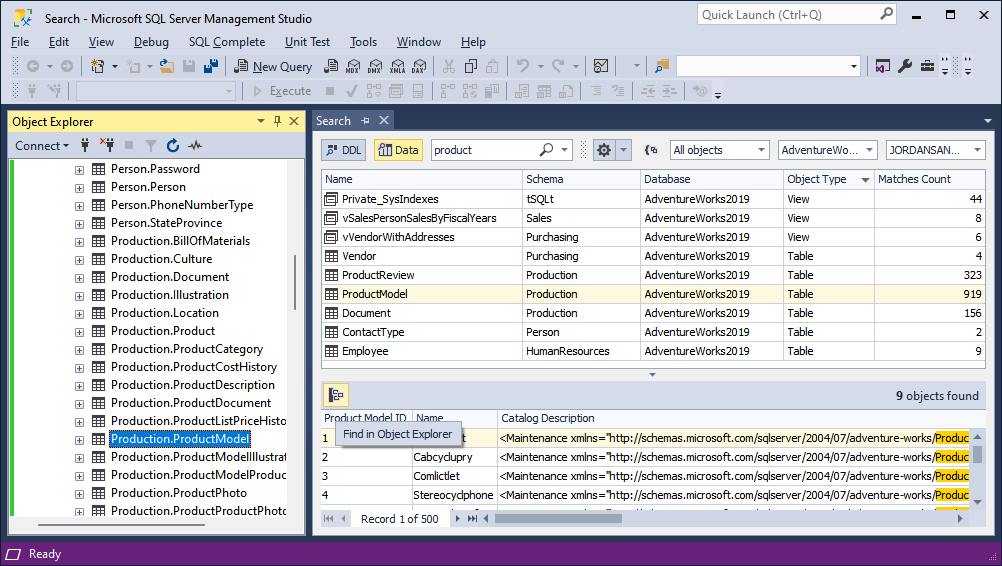Toggle Data search mode
1002x566 pixels.
(398, 150)
